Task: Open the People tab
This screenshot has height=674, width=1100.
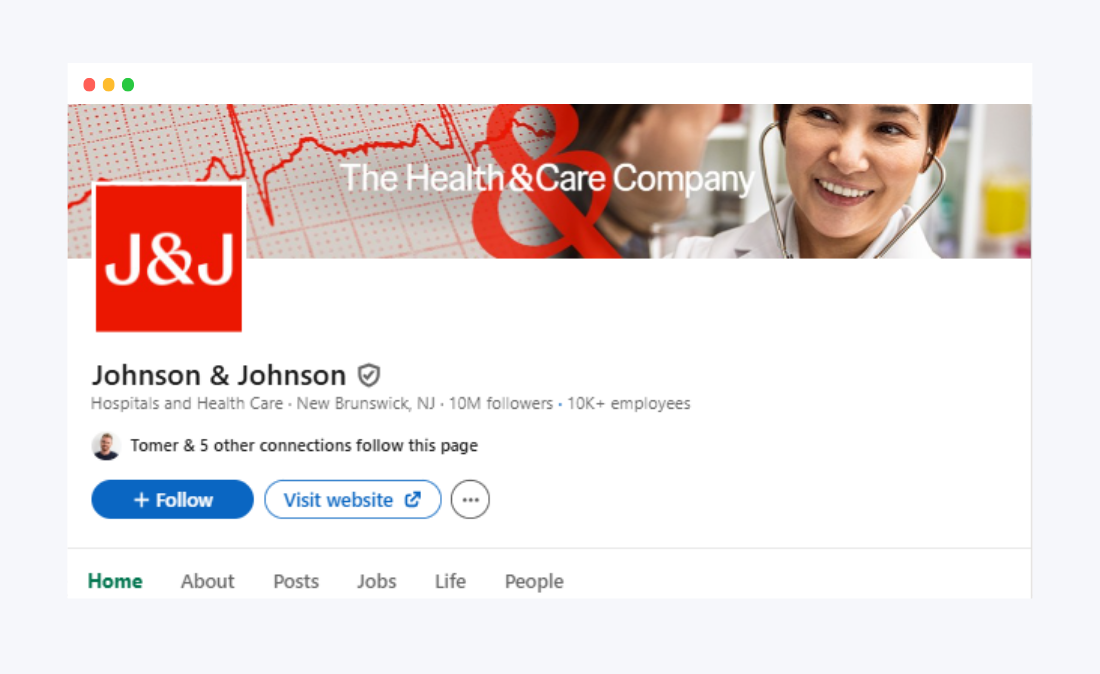Action: (535, 581)
